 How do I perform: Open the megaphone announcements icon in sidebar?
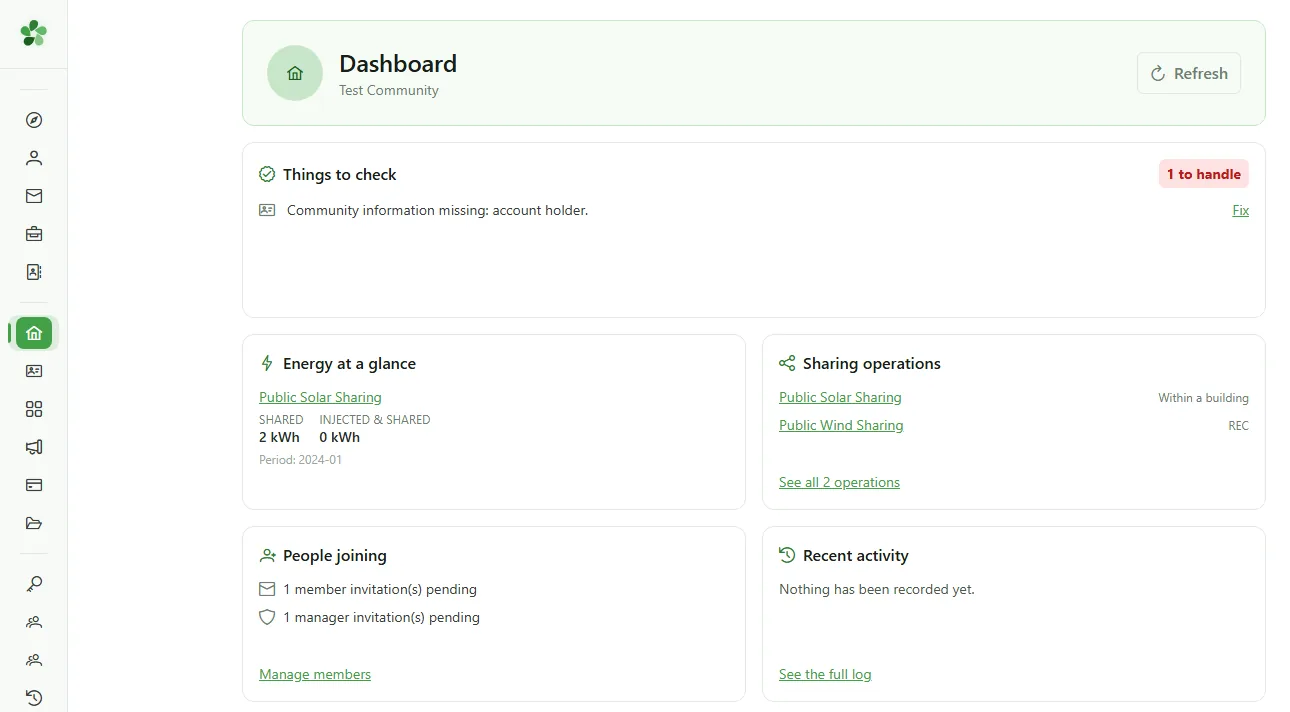point(34,447)
